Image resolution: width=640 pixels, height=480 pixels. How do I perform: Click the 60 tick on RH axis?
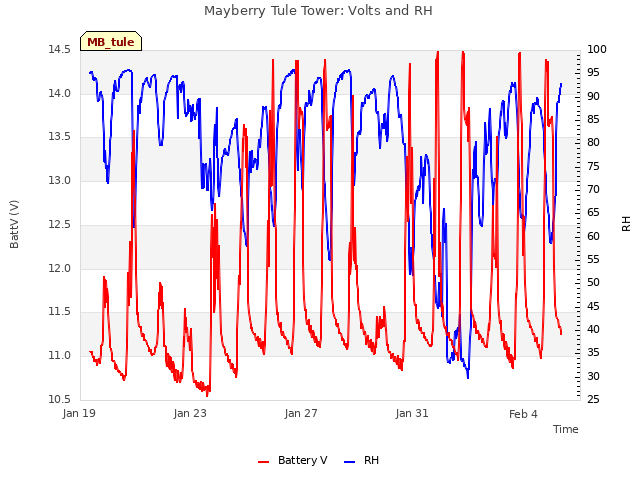click(593, 236)
